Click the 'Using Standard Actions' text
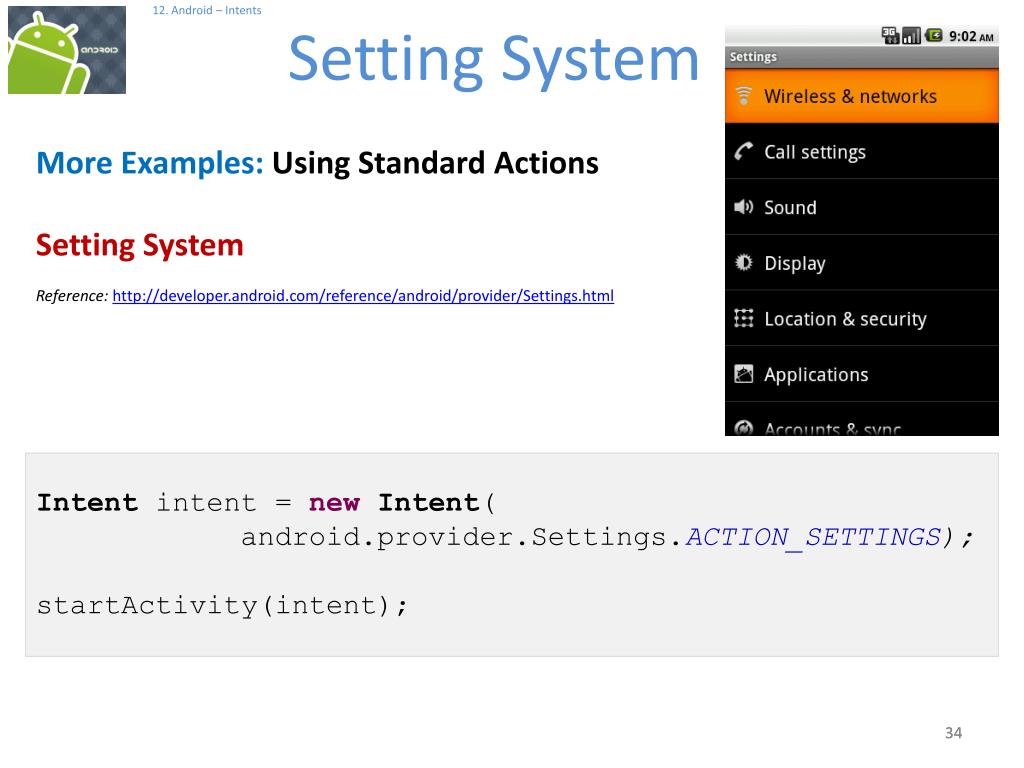The image size is (1024, 768). [435, 163]
